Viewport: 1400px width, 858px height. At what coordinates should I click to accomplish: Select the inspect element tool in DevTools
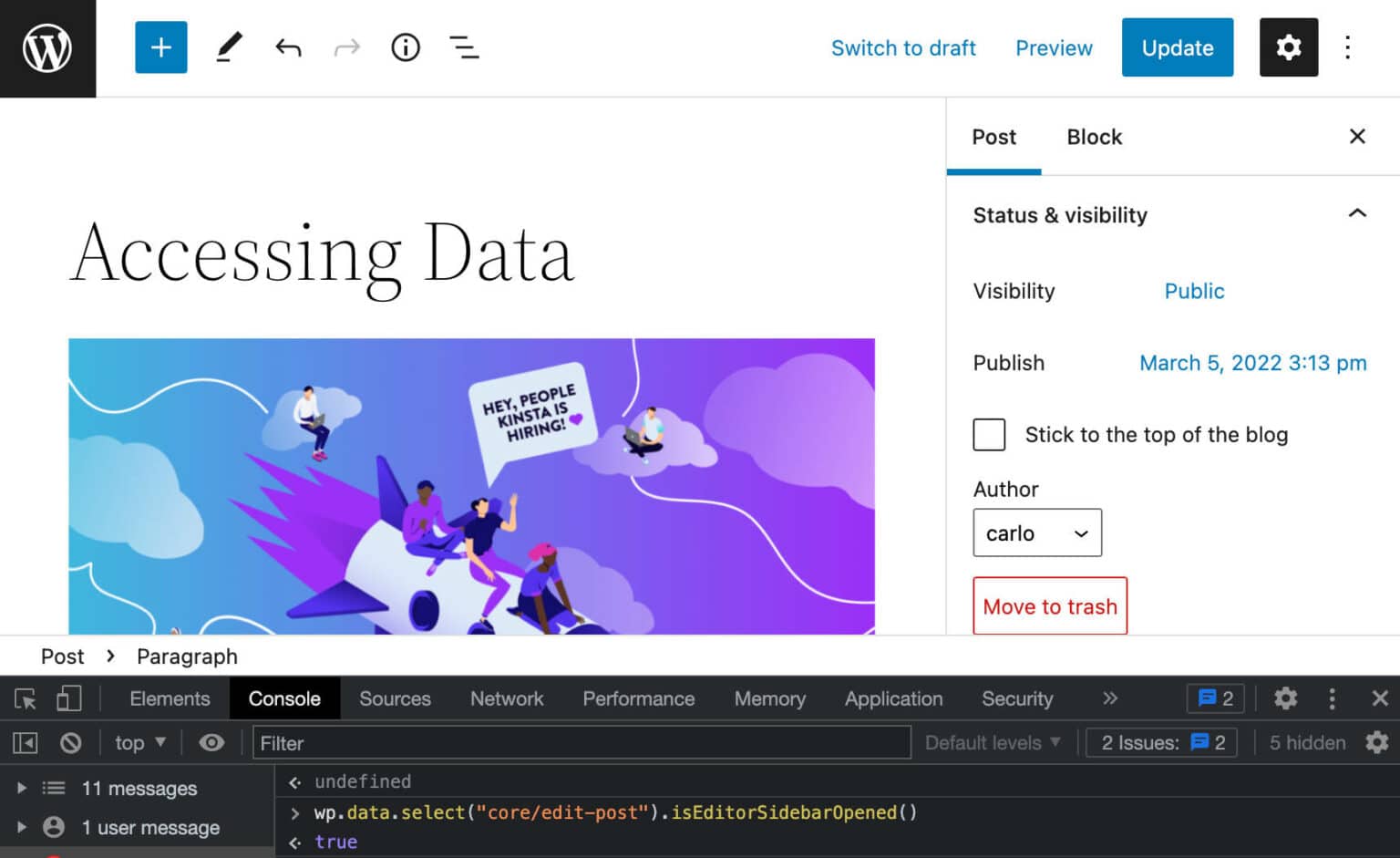click(x=25, y=698)
